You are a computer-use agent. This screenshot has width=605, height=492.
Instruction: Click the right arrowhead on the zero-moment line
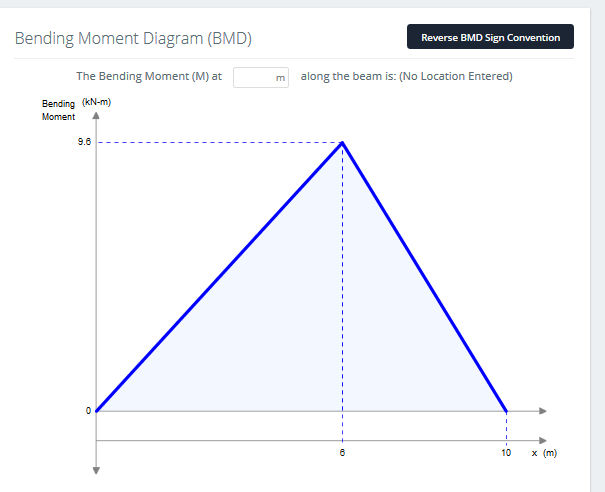(543, 411)
